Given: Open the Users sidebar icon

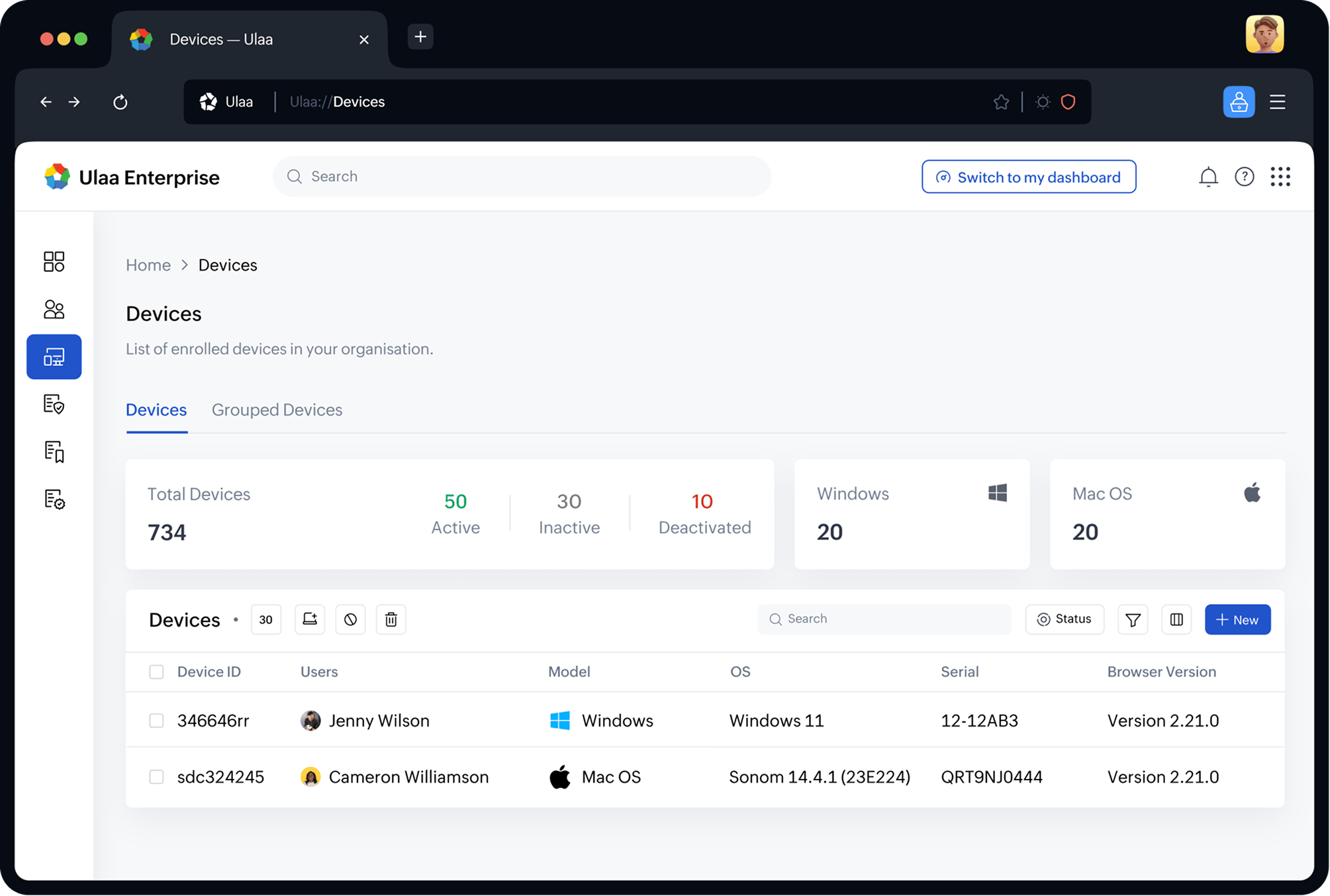Looking at the screenshot, I should 54,309.
